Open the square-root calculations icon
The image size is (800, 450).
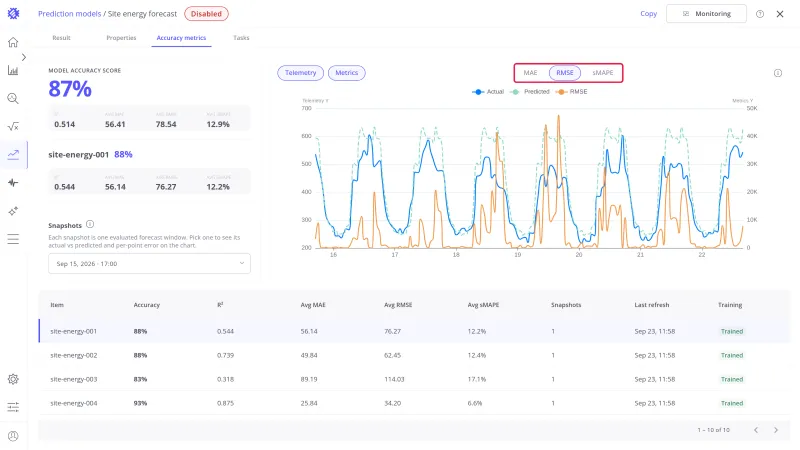[13, 127]
